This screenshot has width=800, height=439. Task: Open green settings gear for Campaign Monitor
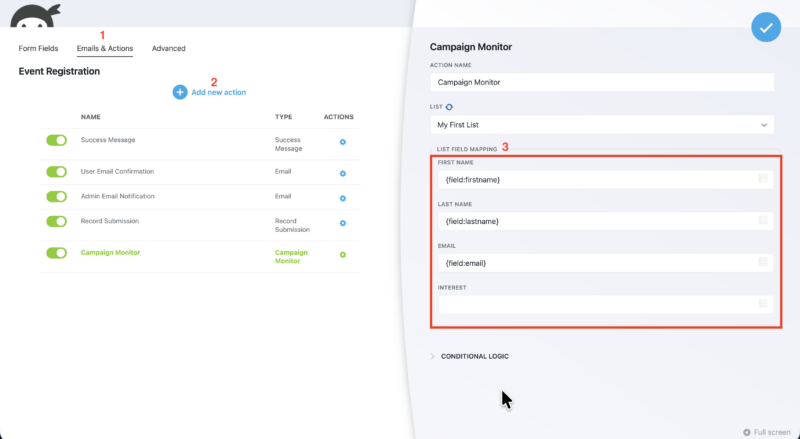point(343,254)
